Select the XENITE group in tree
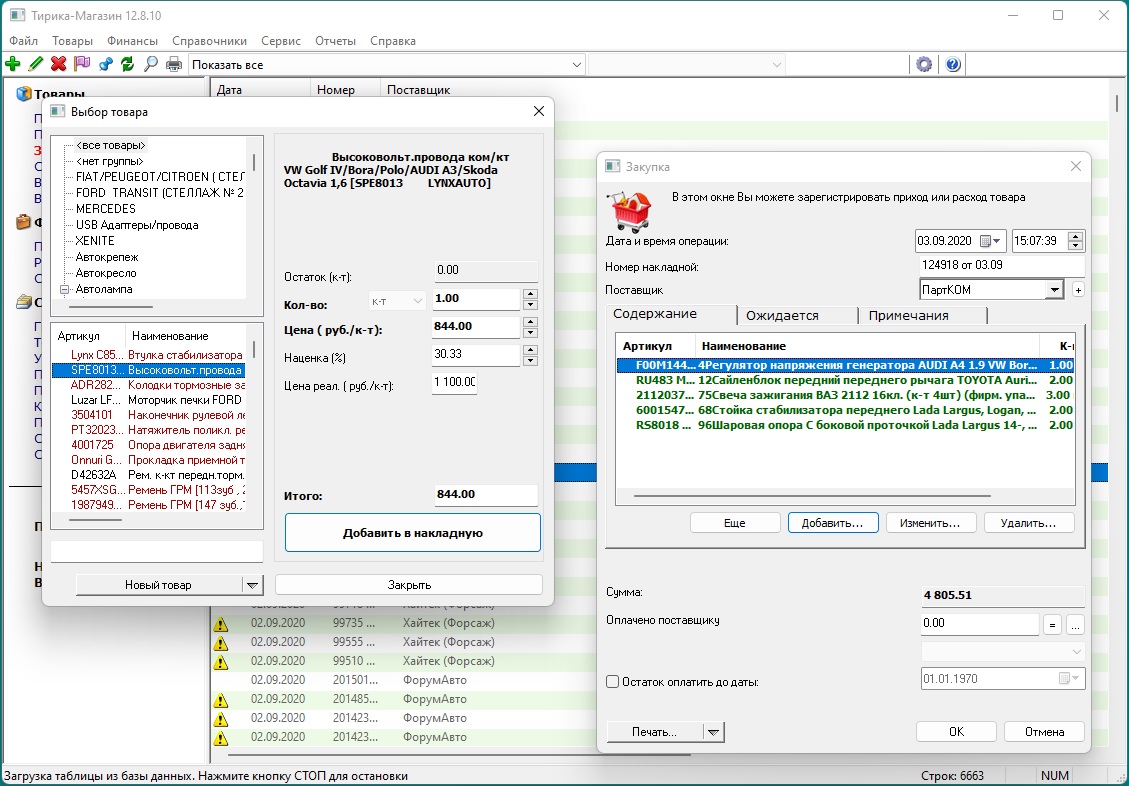 tap(95, 240)
